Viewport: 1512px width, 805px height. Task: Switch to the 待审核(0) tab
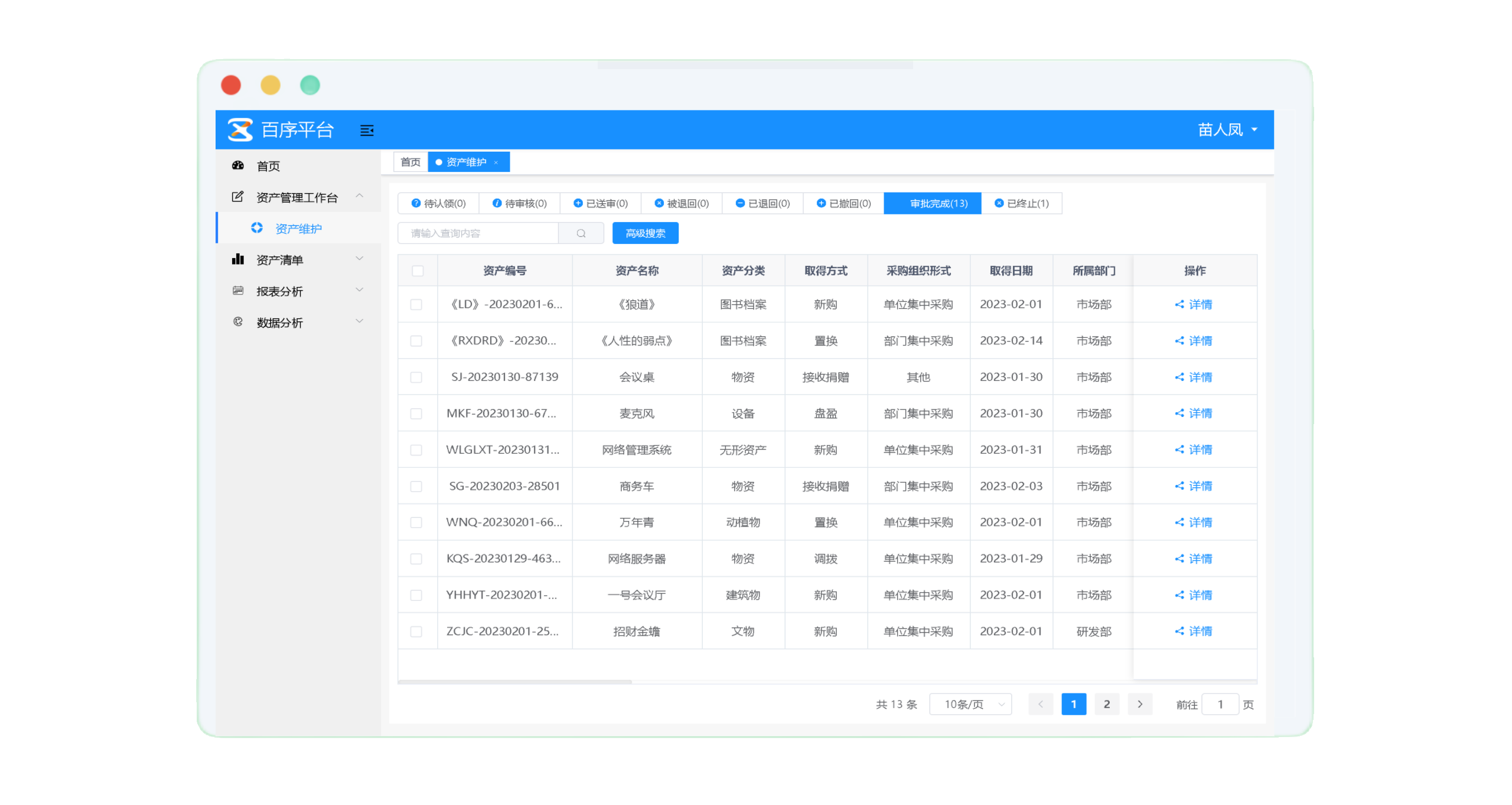pyautogui.click(x=519, y=204)
